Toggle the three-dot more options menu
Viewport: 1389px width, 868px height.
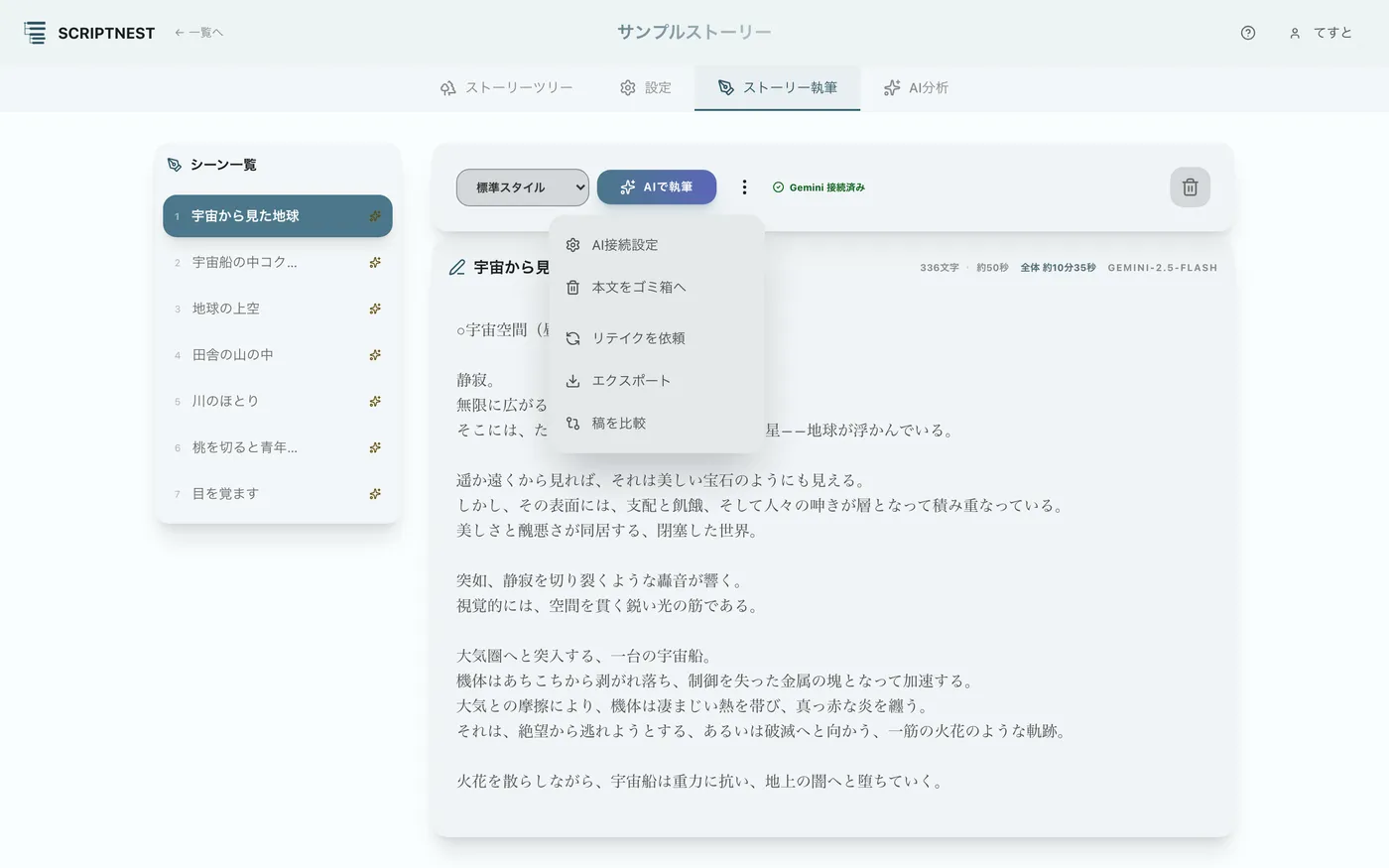pyautogui.click(x=744, y=187)
